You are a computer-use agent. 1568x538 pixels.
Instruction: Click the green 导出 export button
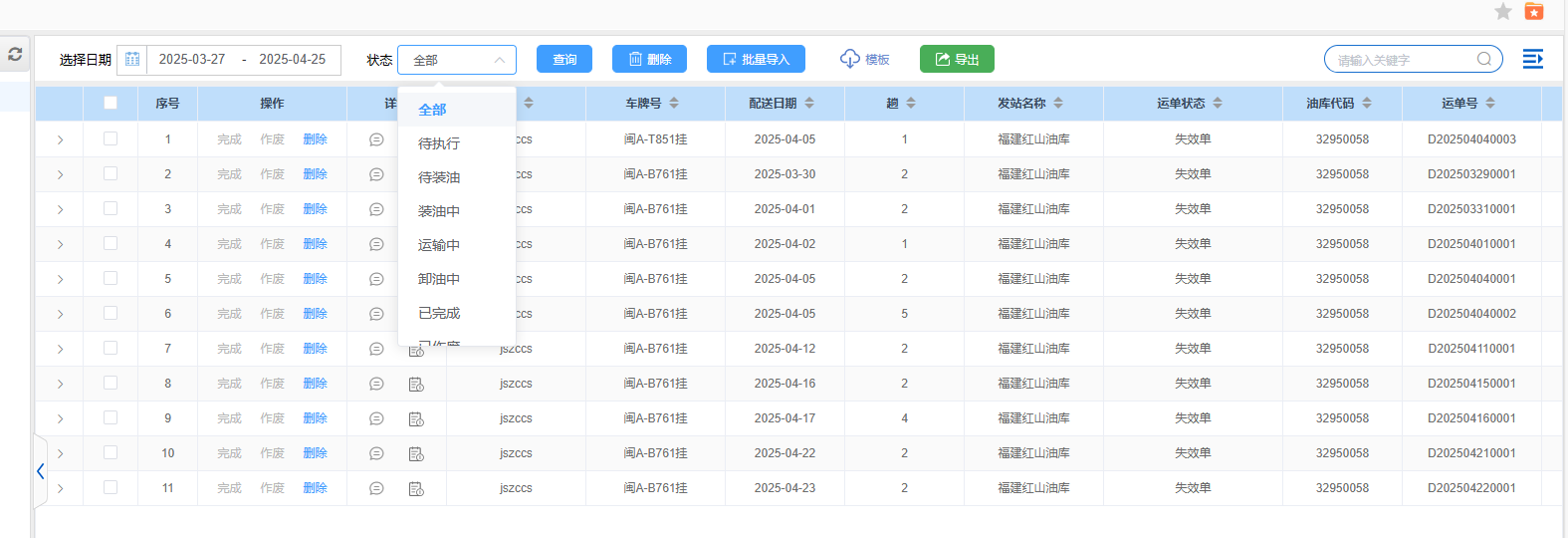click(x=956, y=60)
